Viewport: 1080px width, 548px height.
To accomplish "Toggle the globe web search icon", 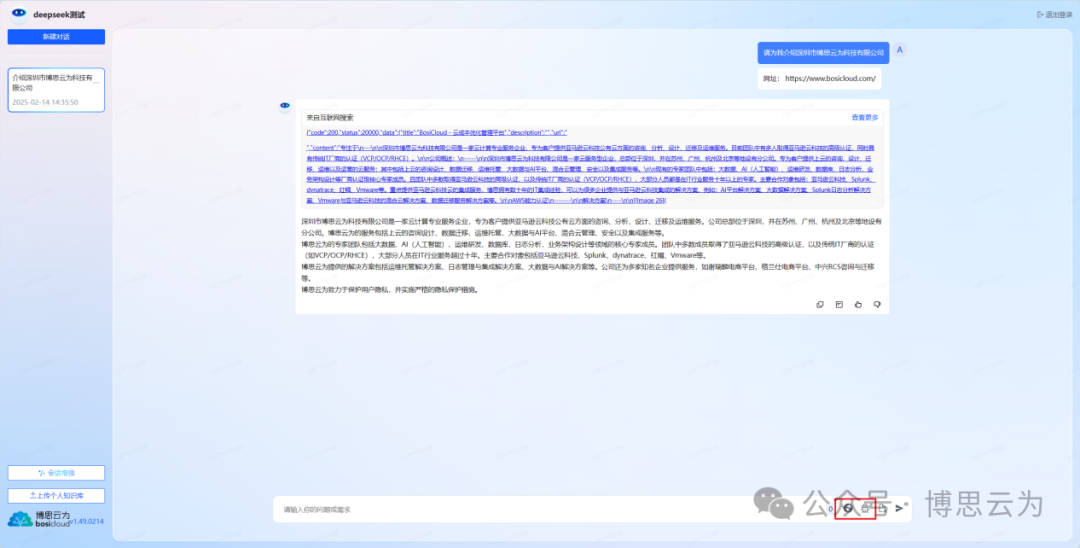I will 849,508.
